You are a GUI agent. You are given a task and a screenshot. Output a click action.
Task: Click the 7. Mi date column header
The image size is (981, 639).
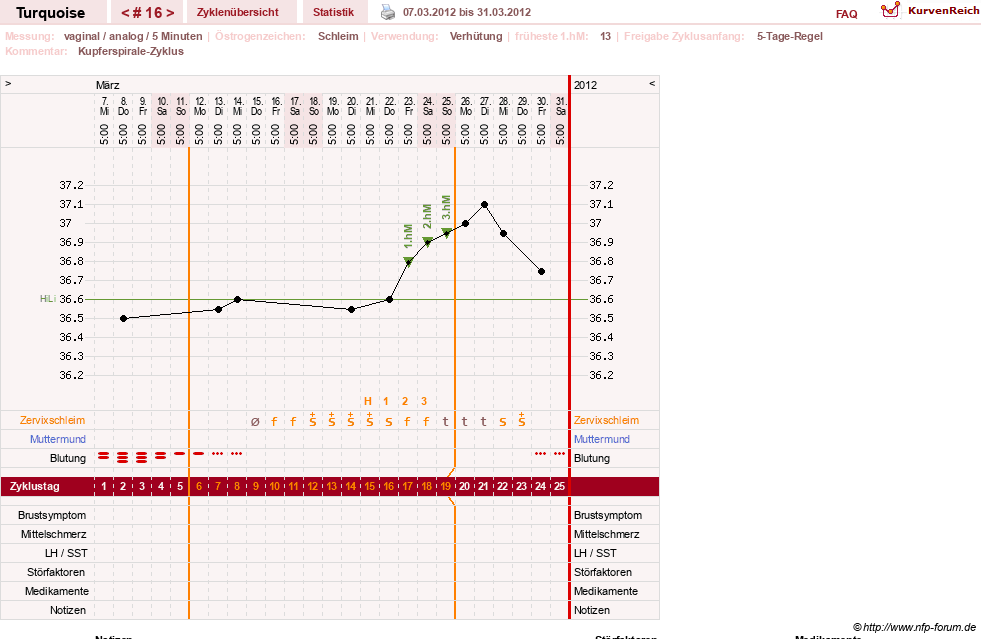tap(104, 106)
